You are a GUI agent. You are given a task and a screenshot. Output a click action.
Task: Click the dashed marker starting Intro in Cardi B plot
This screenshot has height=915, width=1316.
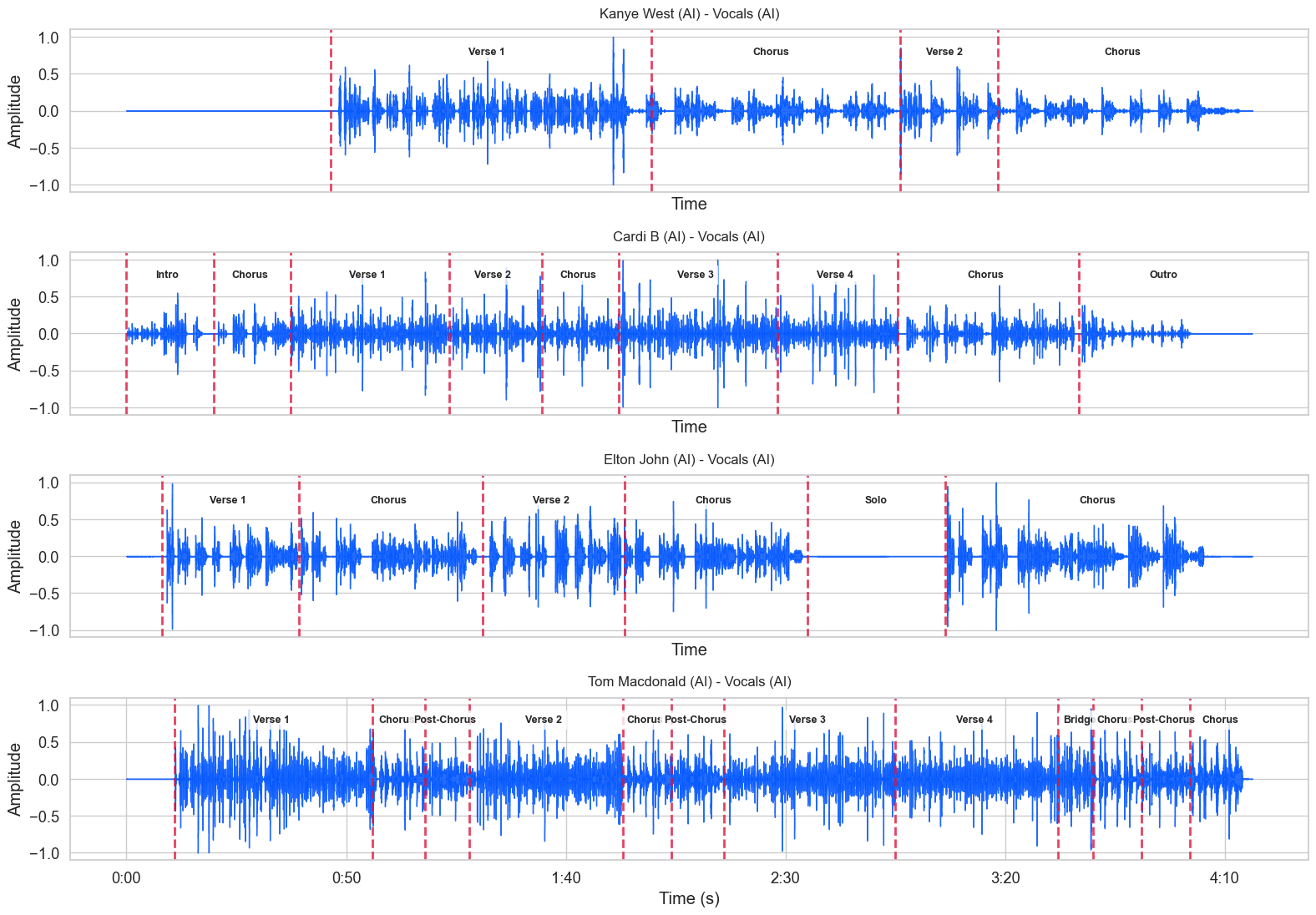pyautogui.click(x=126, y=334)
